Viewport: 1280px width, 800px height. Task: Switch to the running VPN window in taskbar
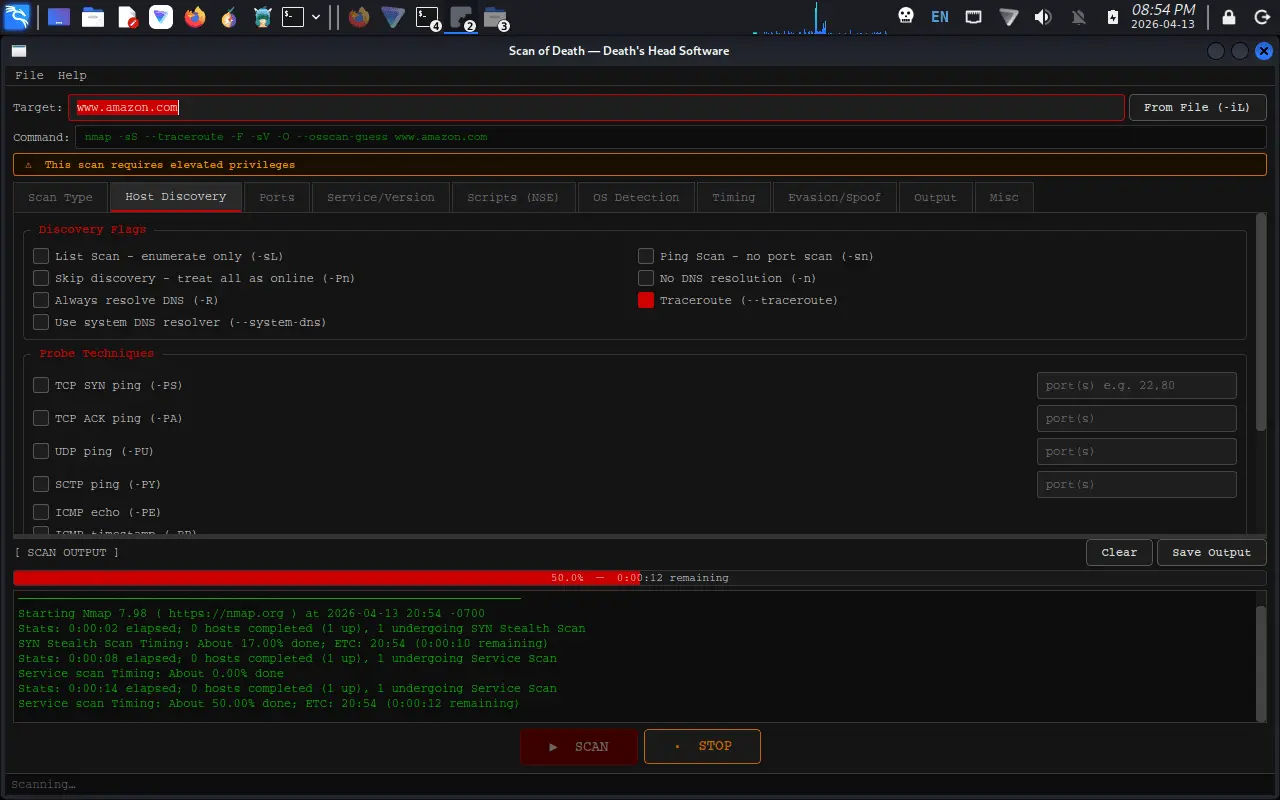394,16
